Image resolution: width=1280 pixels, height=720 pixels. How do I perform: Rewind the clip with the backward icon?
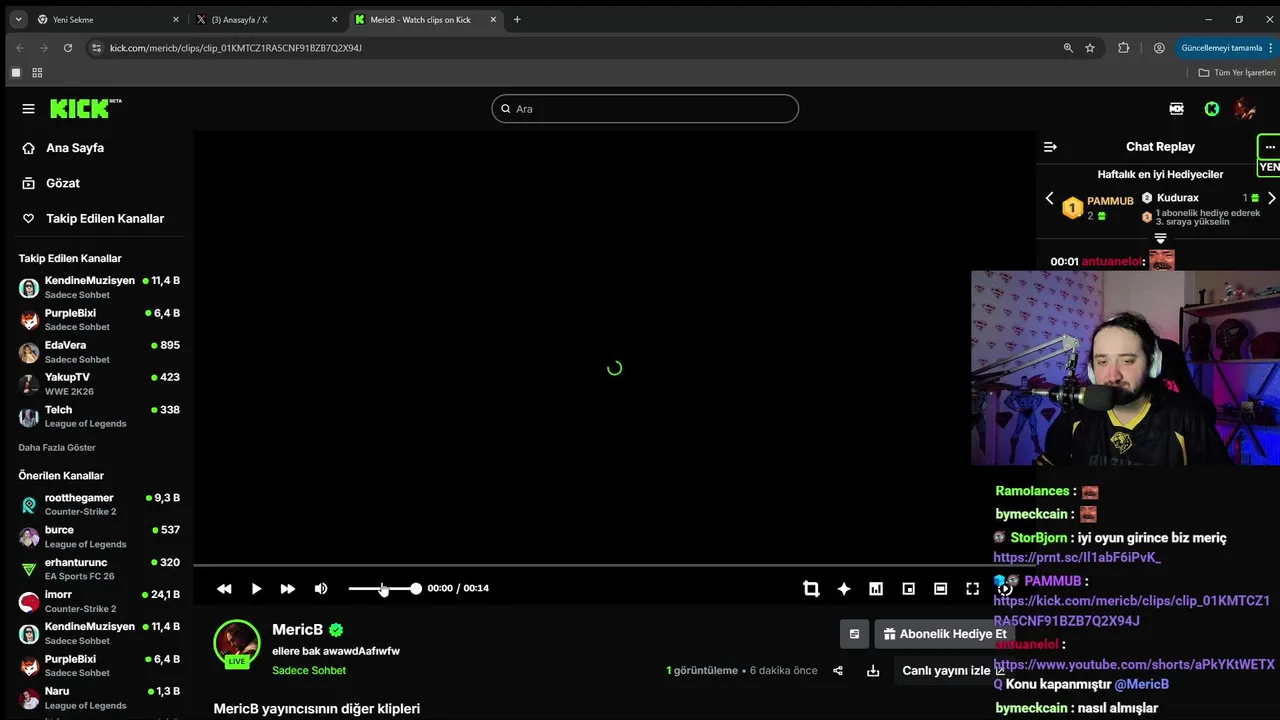coord(224,589)
